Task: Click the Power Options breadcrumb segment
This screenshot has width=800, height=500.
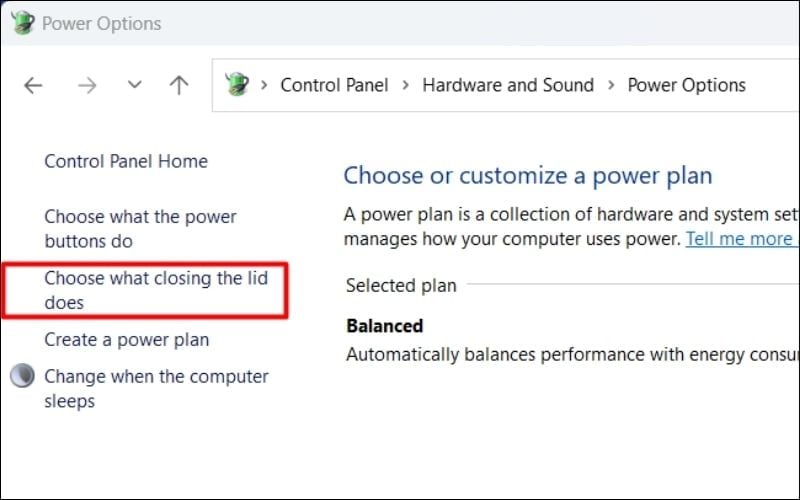Action: pos(686,85)
